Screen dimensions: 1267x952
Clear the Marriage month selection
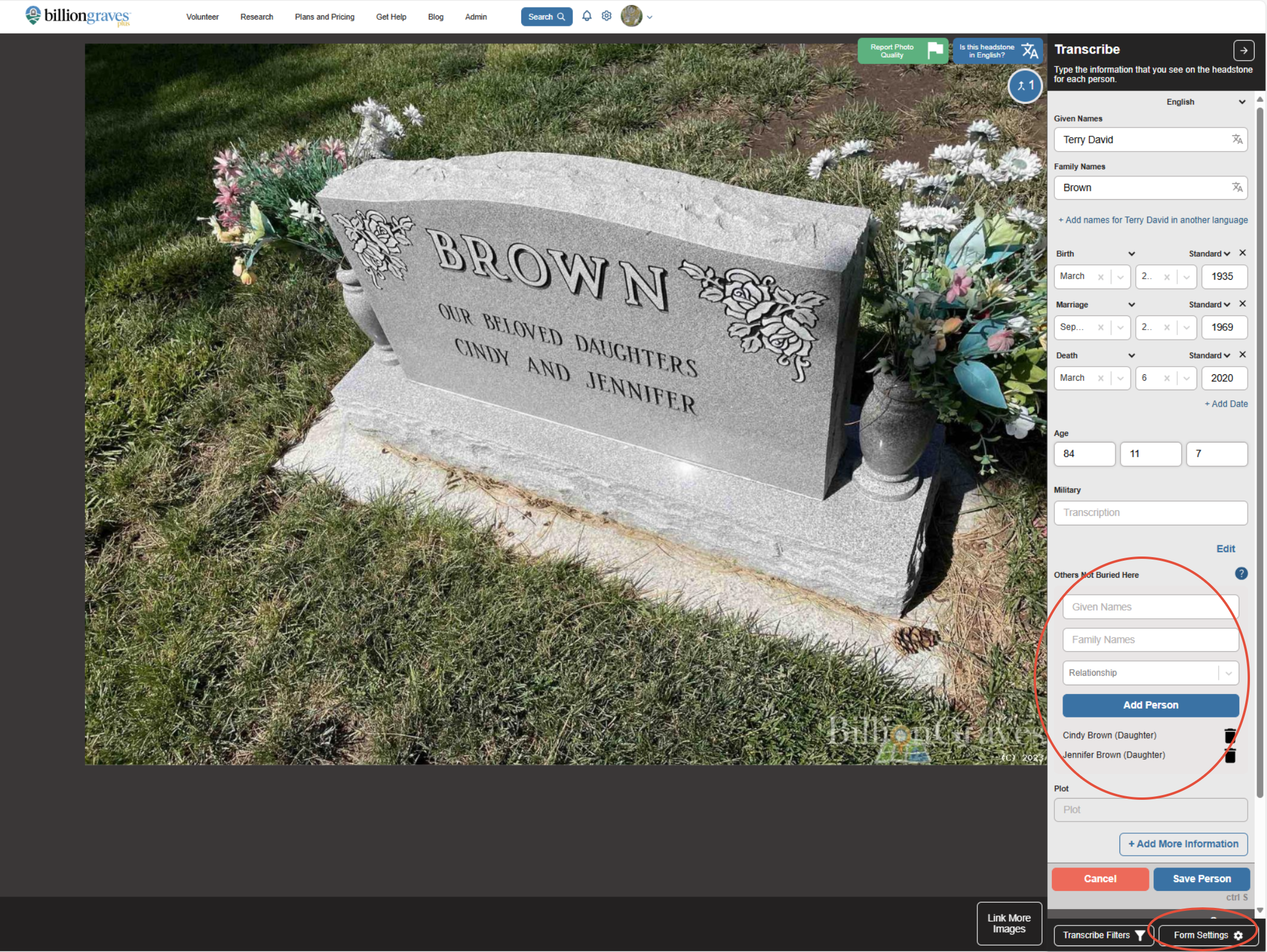[x=1101, y=328]
